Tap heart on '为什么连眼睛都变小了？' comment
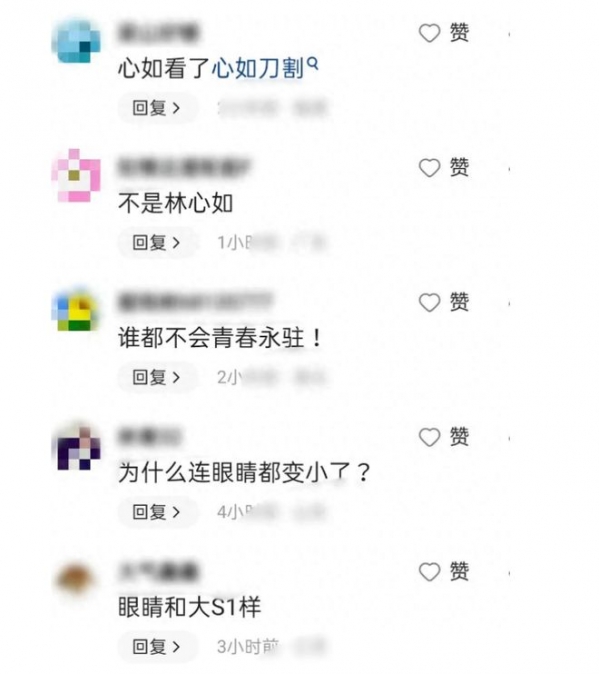This screenshot has width=600, height=674. click(429, 437)
